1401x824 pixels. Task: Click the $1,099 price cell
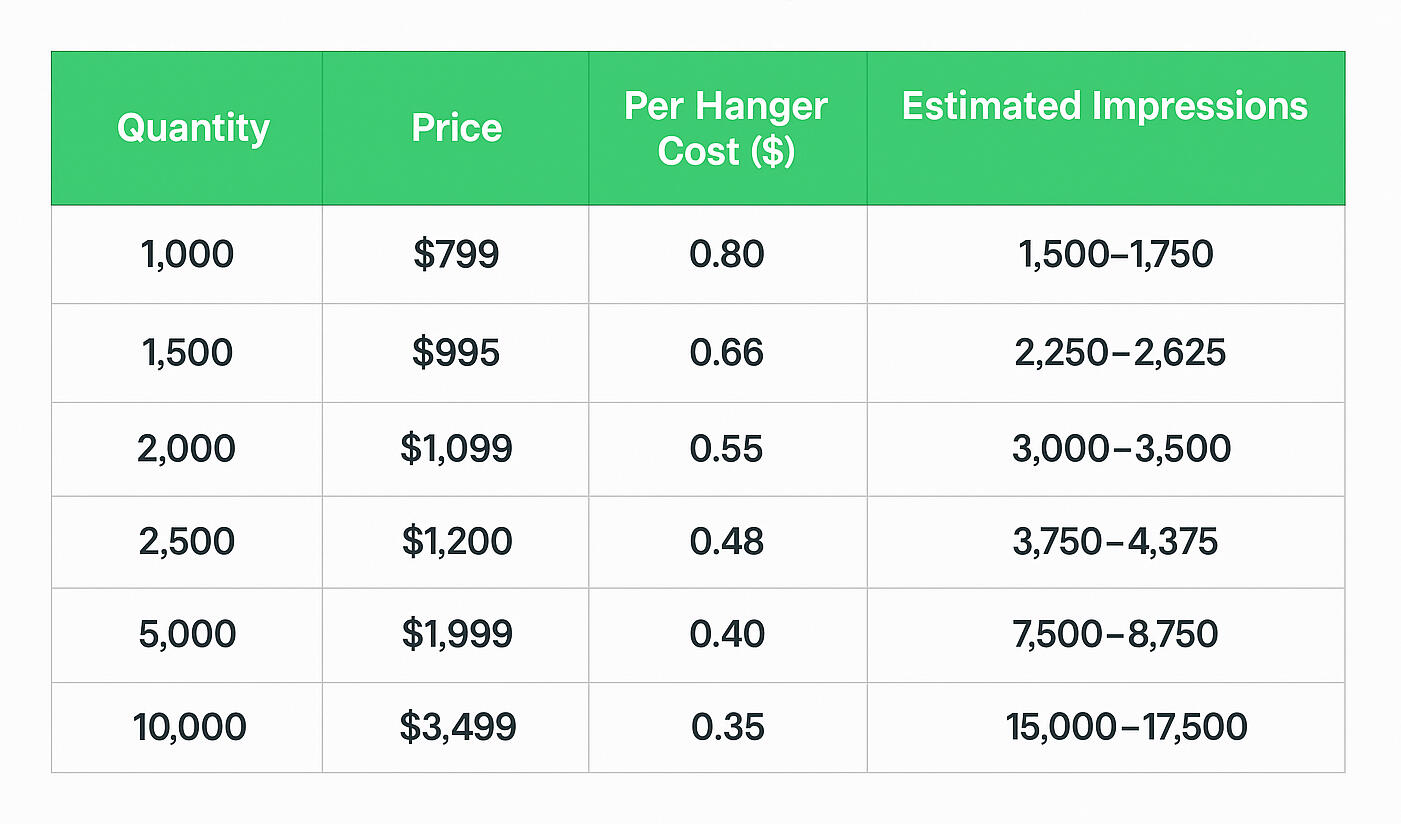(456, 448)
